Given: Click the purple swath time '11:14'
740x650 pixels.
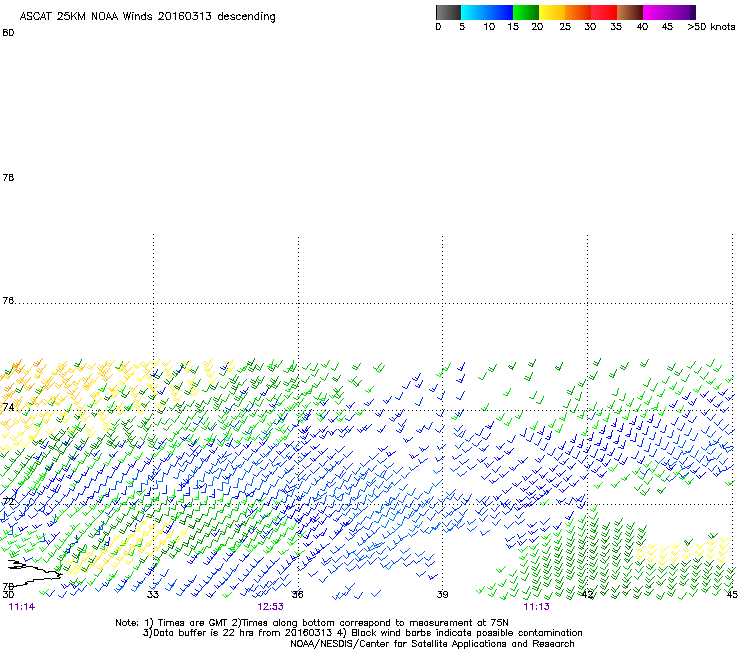Looking at the screenshot, I should 22,607.
